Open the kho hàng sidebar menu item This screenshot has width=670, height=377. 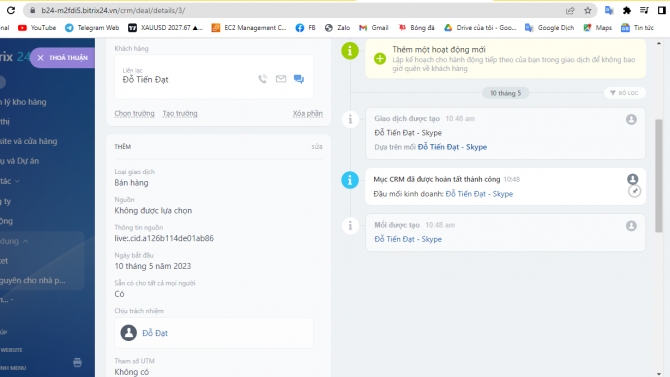point(24,102)
